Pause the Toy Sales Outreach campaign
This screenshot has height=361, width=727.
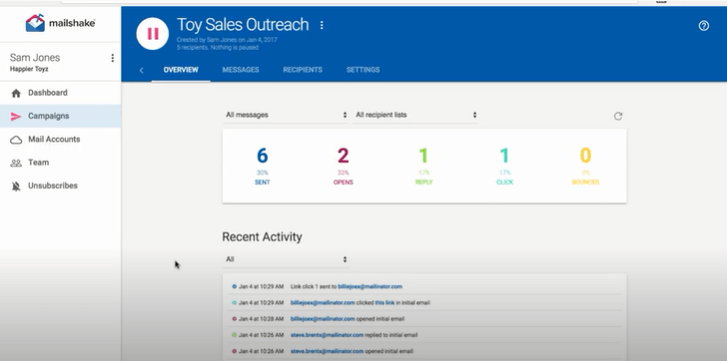point(153,34)
